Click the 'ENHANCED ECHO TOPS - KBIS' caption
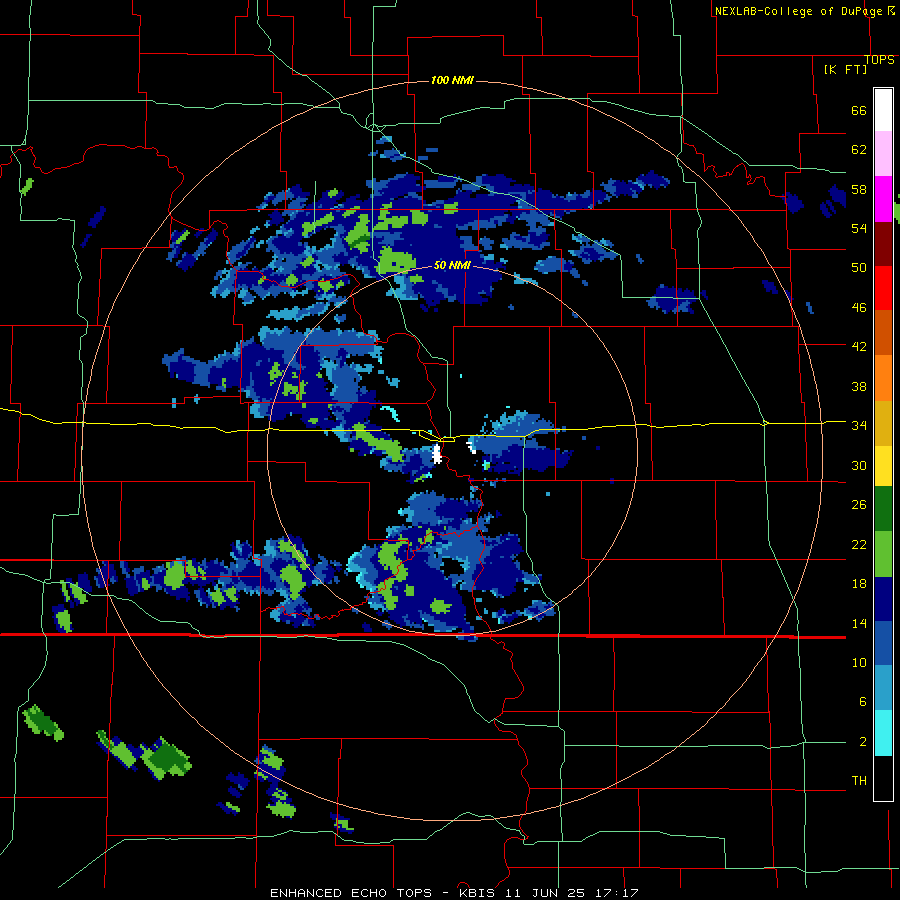 coord(383,893)
